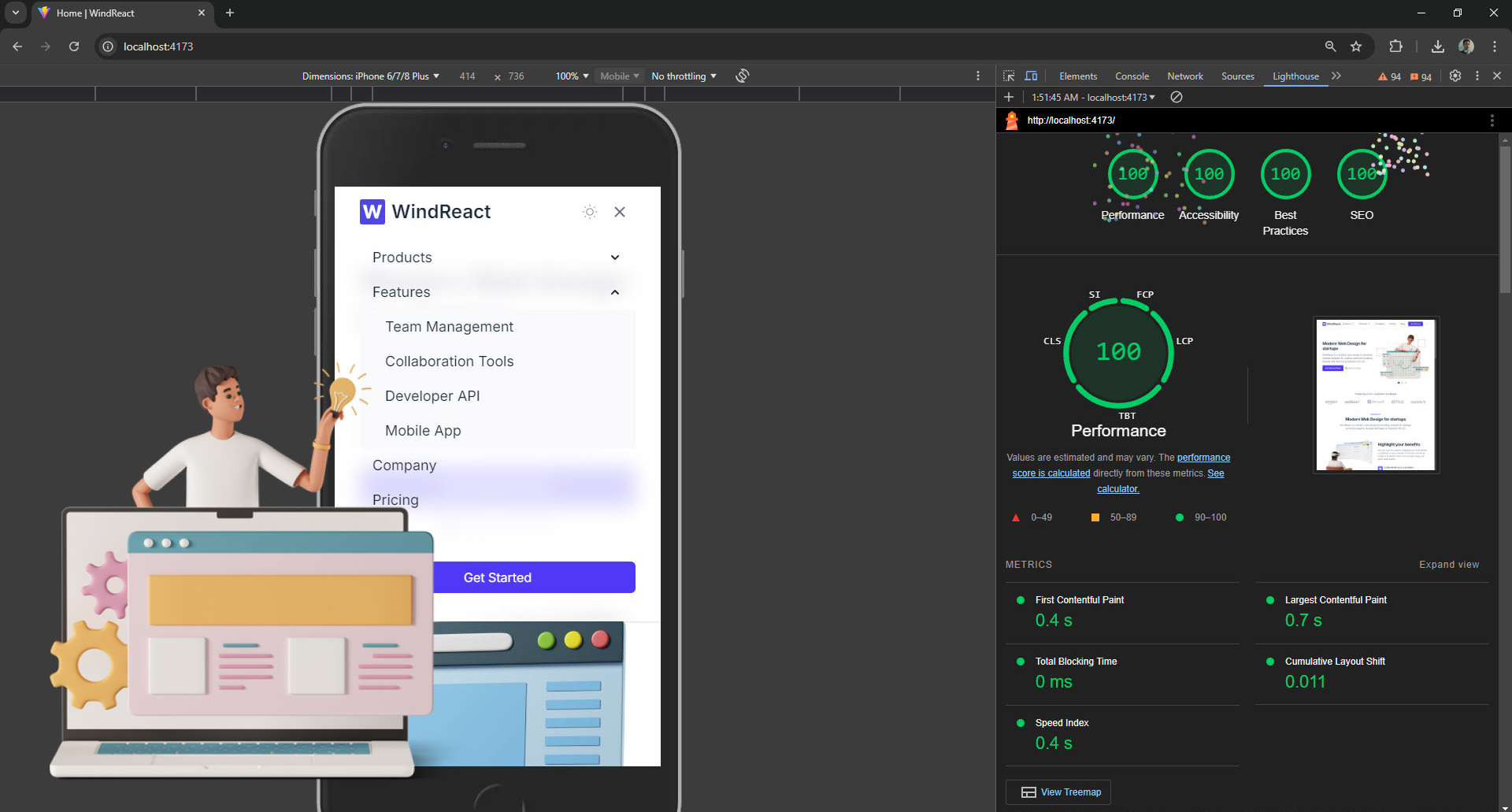Click the WindReact logo
This screenshot has height=812, width=1512.
[425, 212]
